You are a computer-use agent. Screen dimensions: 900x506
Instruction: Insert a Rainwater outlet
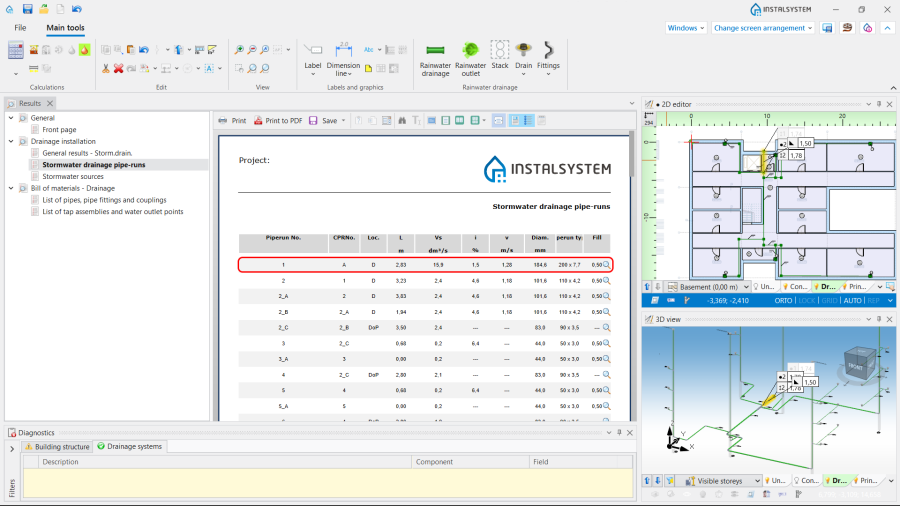click(471, 59)
